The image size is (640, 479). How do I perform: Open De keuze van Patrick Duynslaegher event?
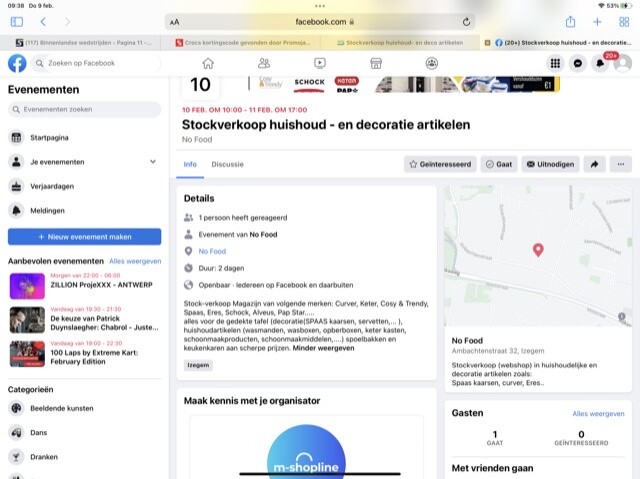click(84, 320)
